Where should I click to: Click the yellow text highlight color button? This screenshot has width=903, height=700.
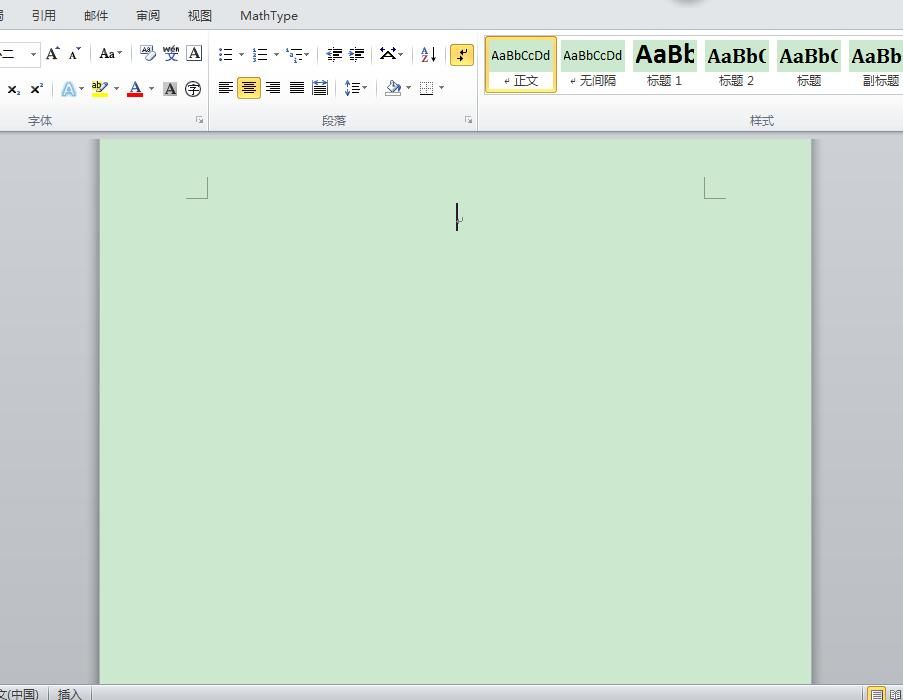pos(100,89)
